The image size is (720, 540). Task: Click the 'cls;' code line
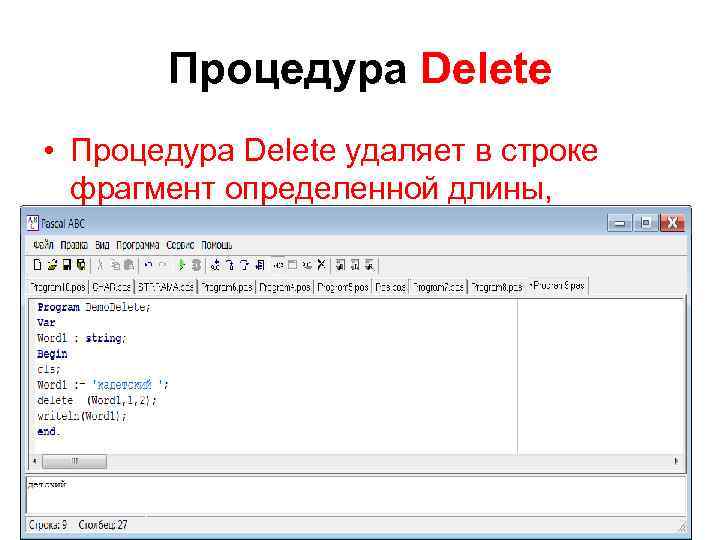[x=49, y=369]
